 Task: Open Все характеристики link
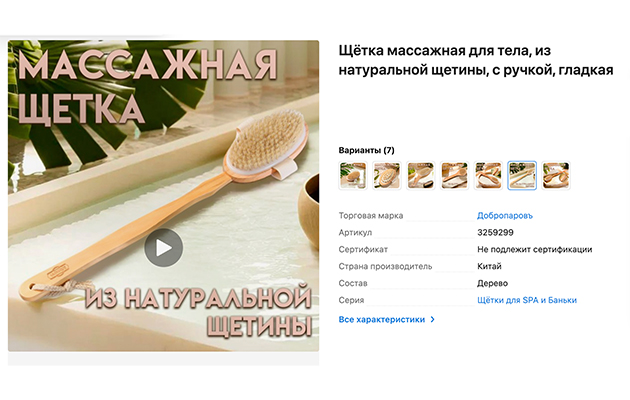382,319
